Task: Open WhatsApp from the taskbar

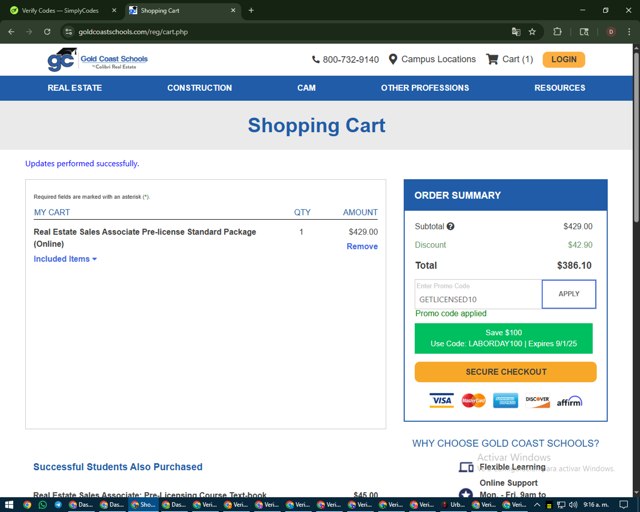Action: click(x=42, y=505)
